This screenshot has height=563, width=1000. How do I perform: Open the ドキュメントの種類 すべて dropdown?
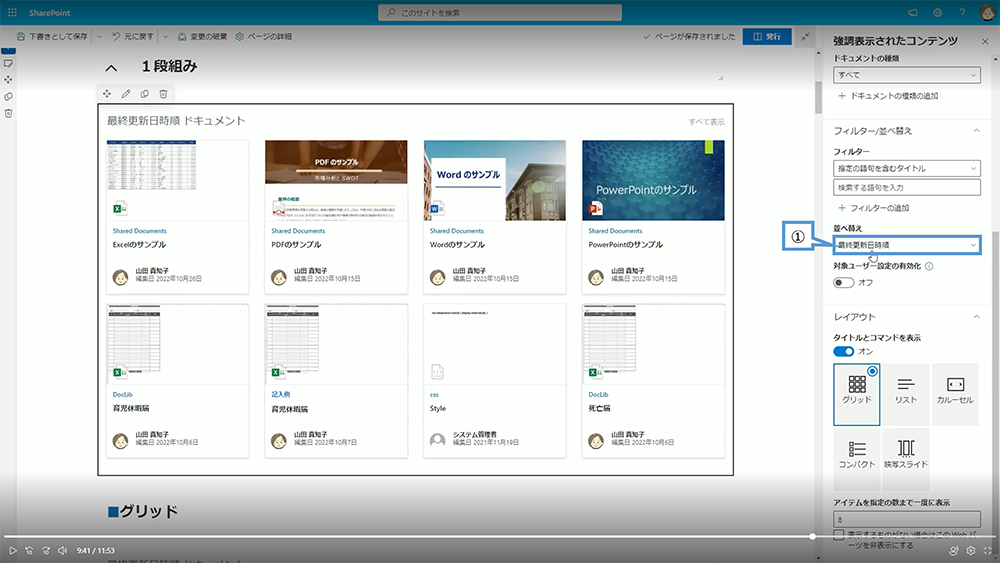click(906, 75)
